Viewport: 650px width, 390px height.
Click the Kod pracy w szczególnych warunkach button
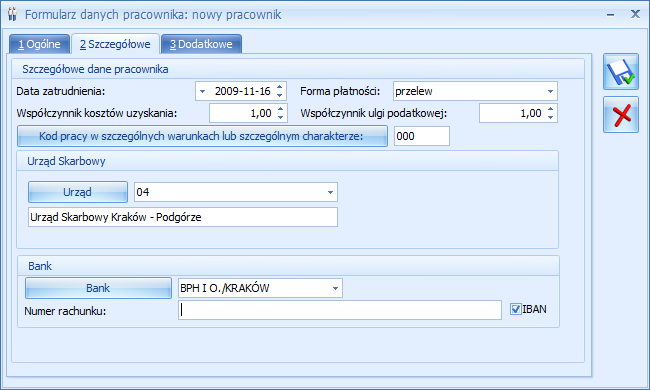coord(202,136)
